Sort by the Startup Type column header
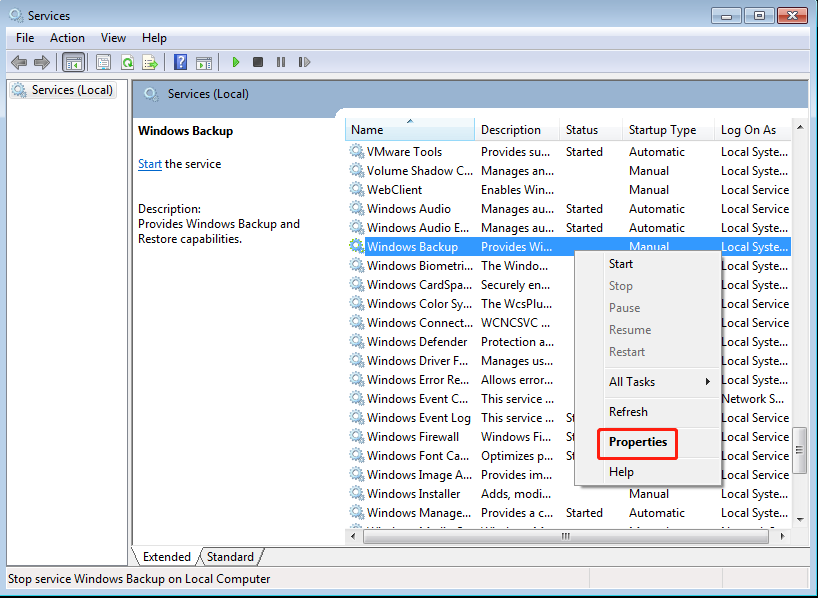Viewport: 818px width, 598px height. (x=668, y=130)
